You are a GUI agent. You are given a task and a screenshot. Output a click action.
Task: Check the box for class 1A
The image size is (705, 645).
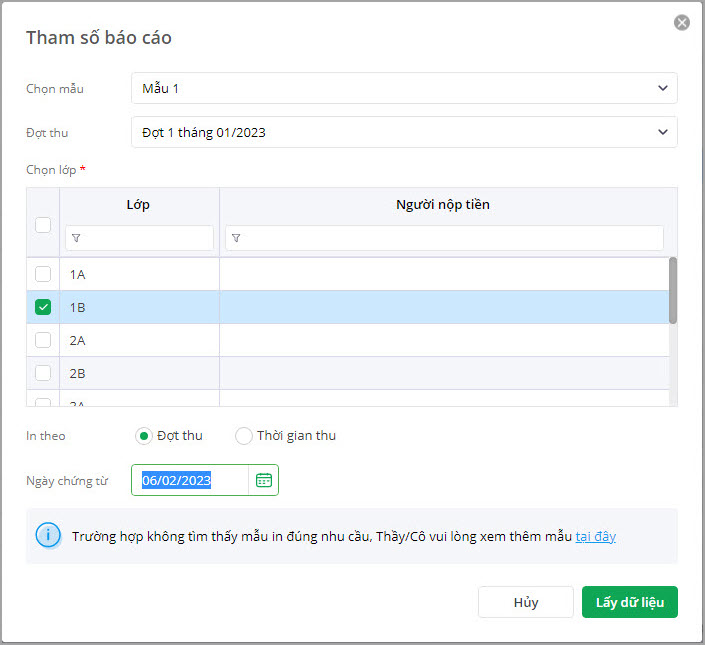coord(43,274)
